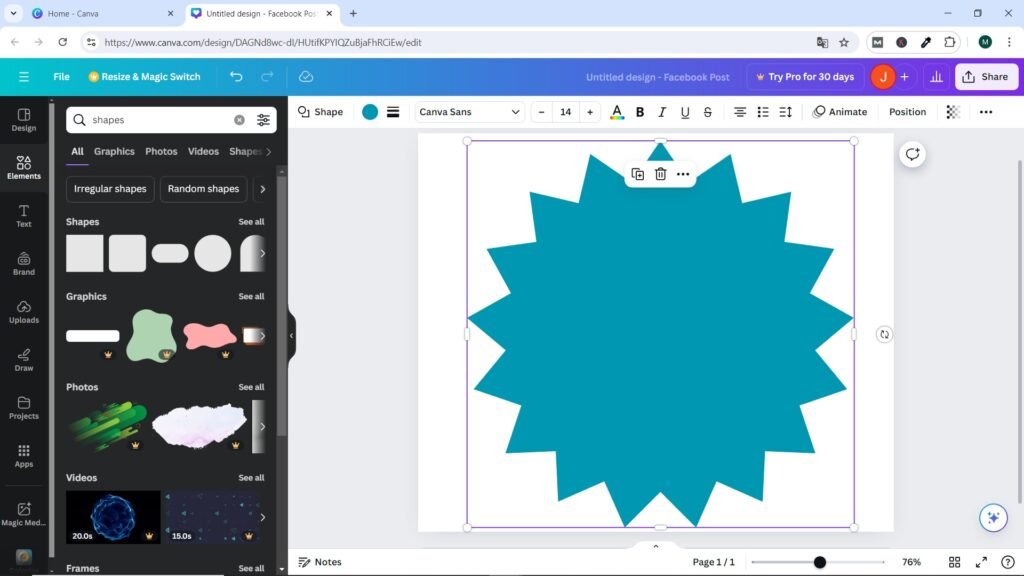Click the duplicate icon above the shape
The height and width of the screenshot is (576, 1024).
[x=637, y=174]
